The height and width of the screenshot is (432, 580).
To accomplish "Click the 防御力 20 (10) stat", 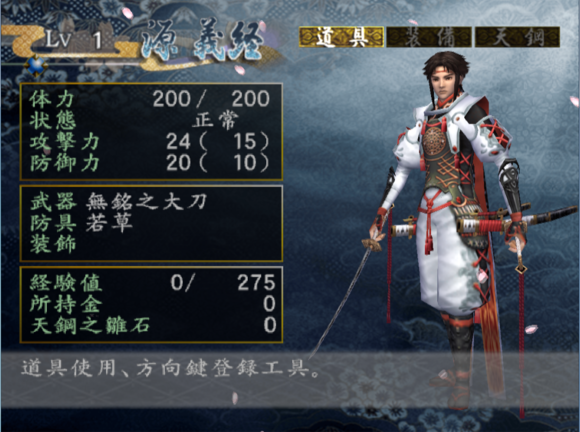I will pos(151,163).
